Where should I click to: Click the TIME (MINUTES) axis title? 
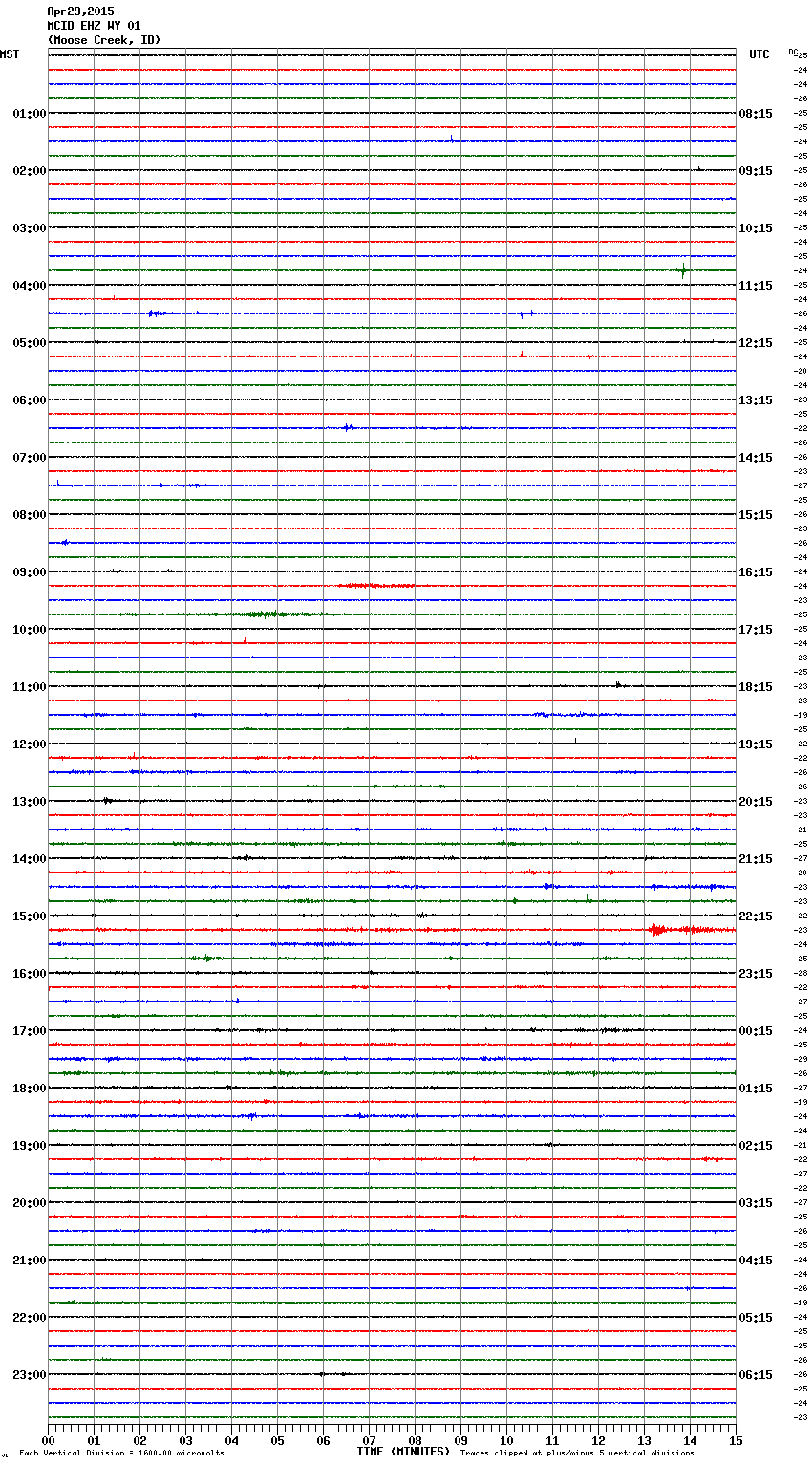pyautogui.click(x=403, y=1452)
